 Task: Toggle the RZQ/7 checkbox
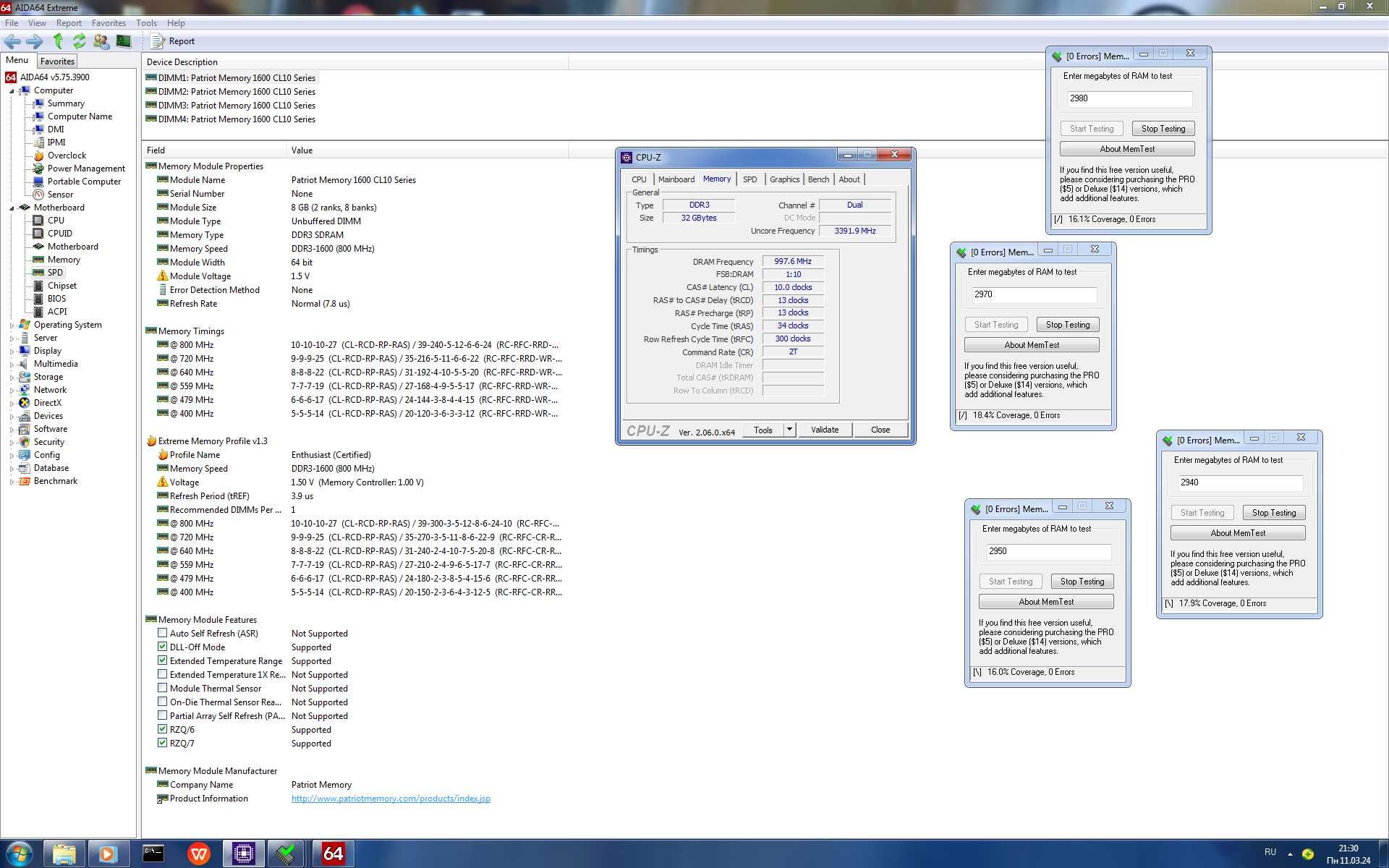[162, 743]
